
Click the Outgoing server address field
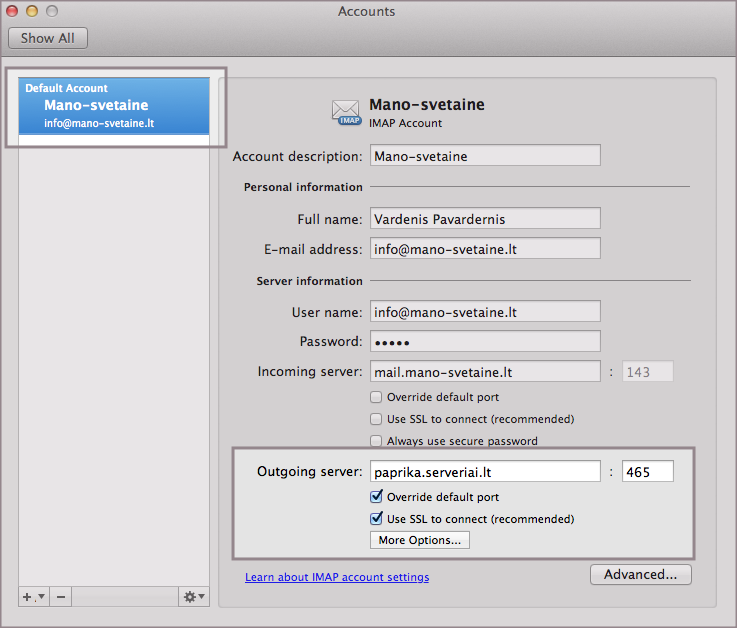(x=485, y=471)
